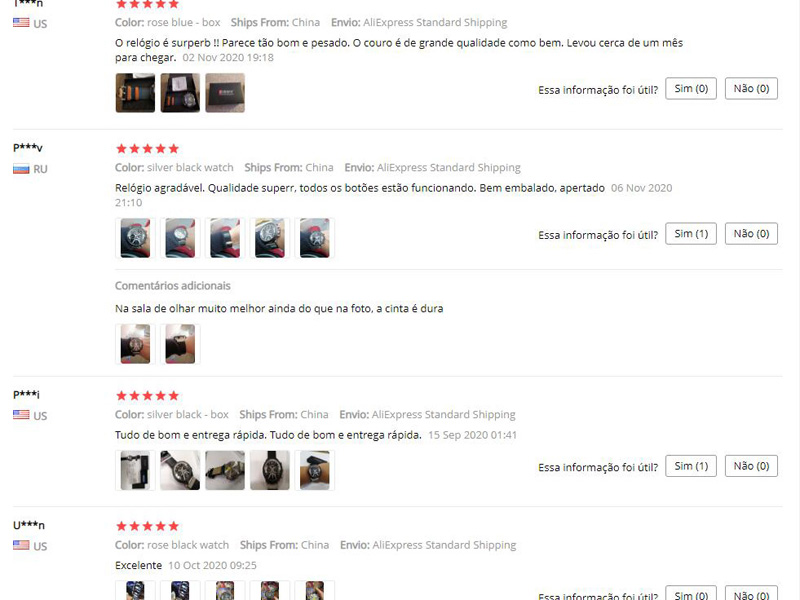
Task: Open first wrist photo in P***v review
Action: click(135, 238)
